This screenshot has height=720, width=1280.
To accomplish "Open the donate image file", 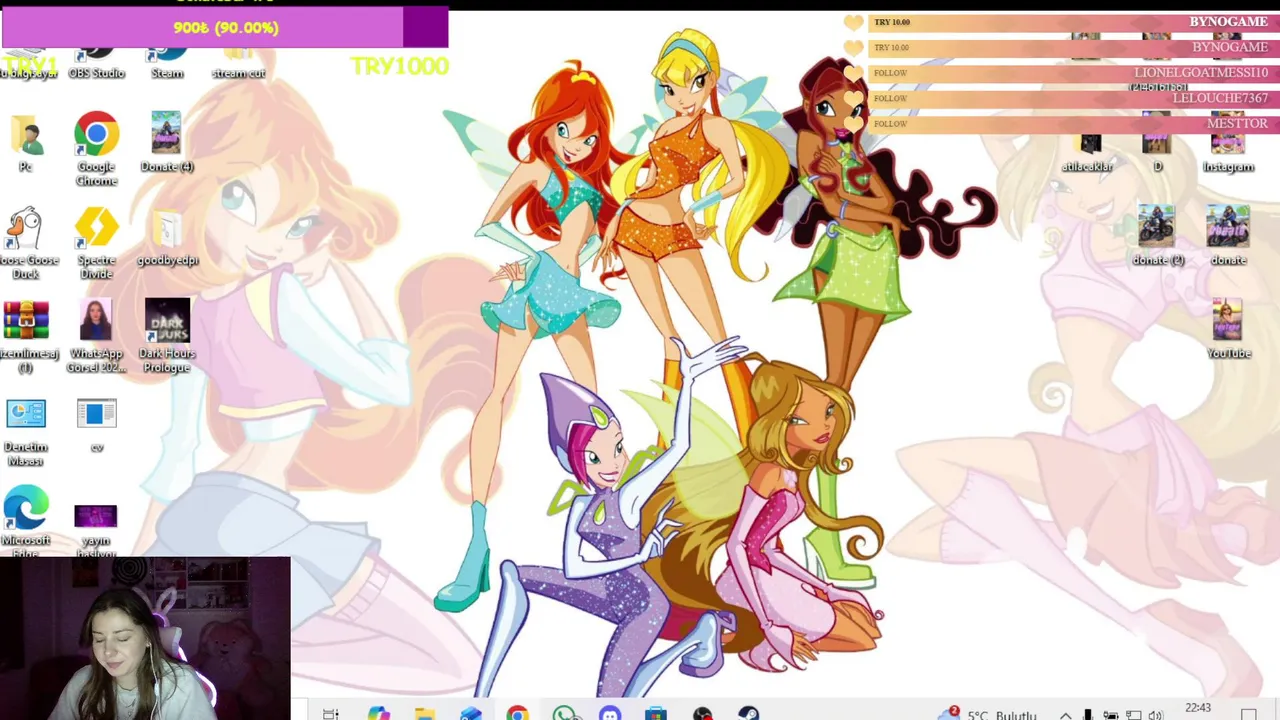I will [1228, 237].
